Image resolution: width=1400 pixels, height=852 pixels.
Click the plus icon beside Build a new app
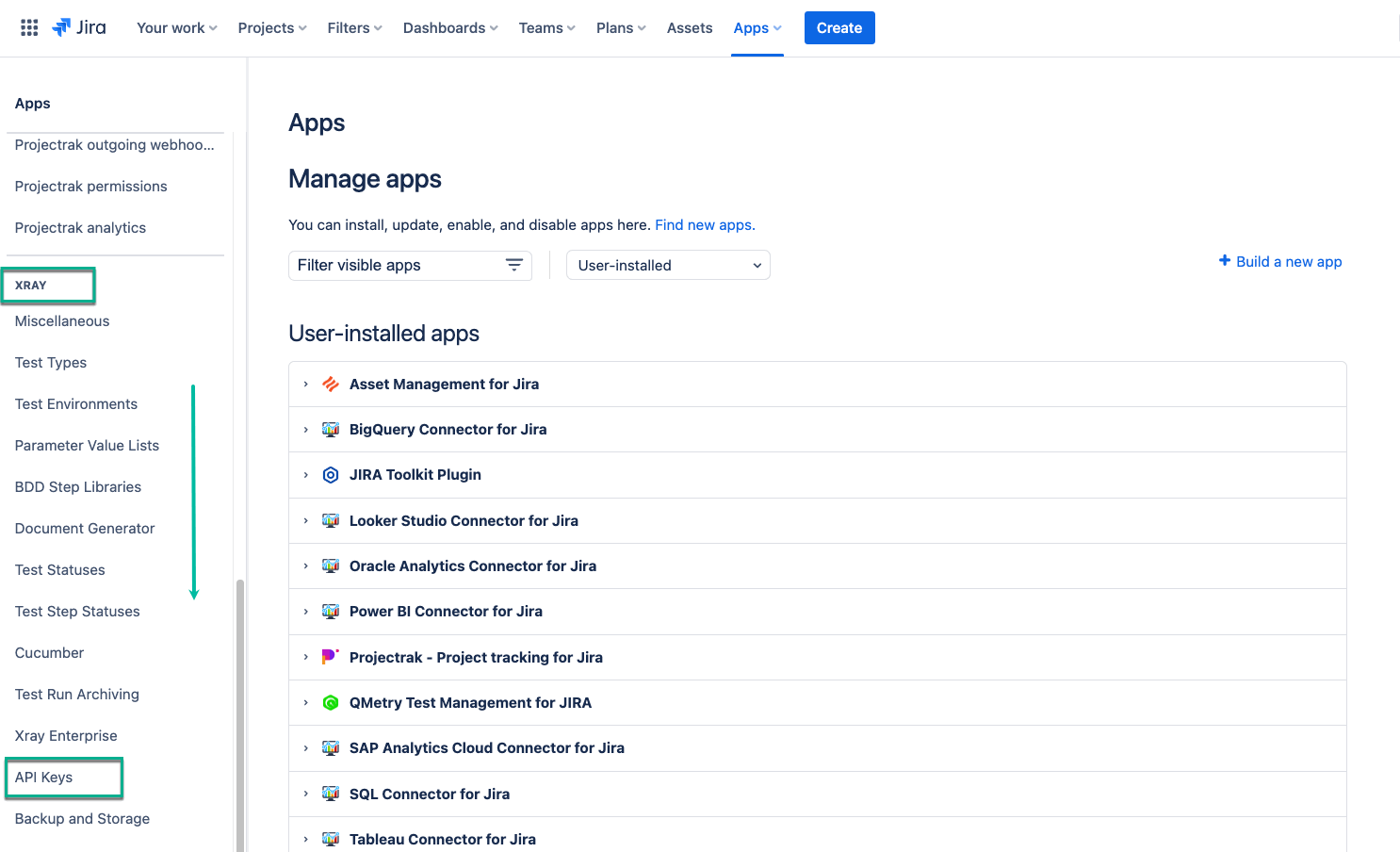pos(1225,261)
